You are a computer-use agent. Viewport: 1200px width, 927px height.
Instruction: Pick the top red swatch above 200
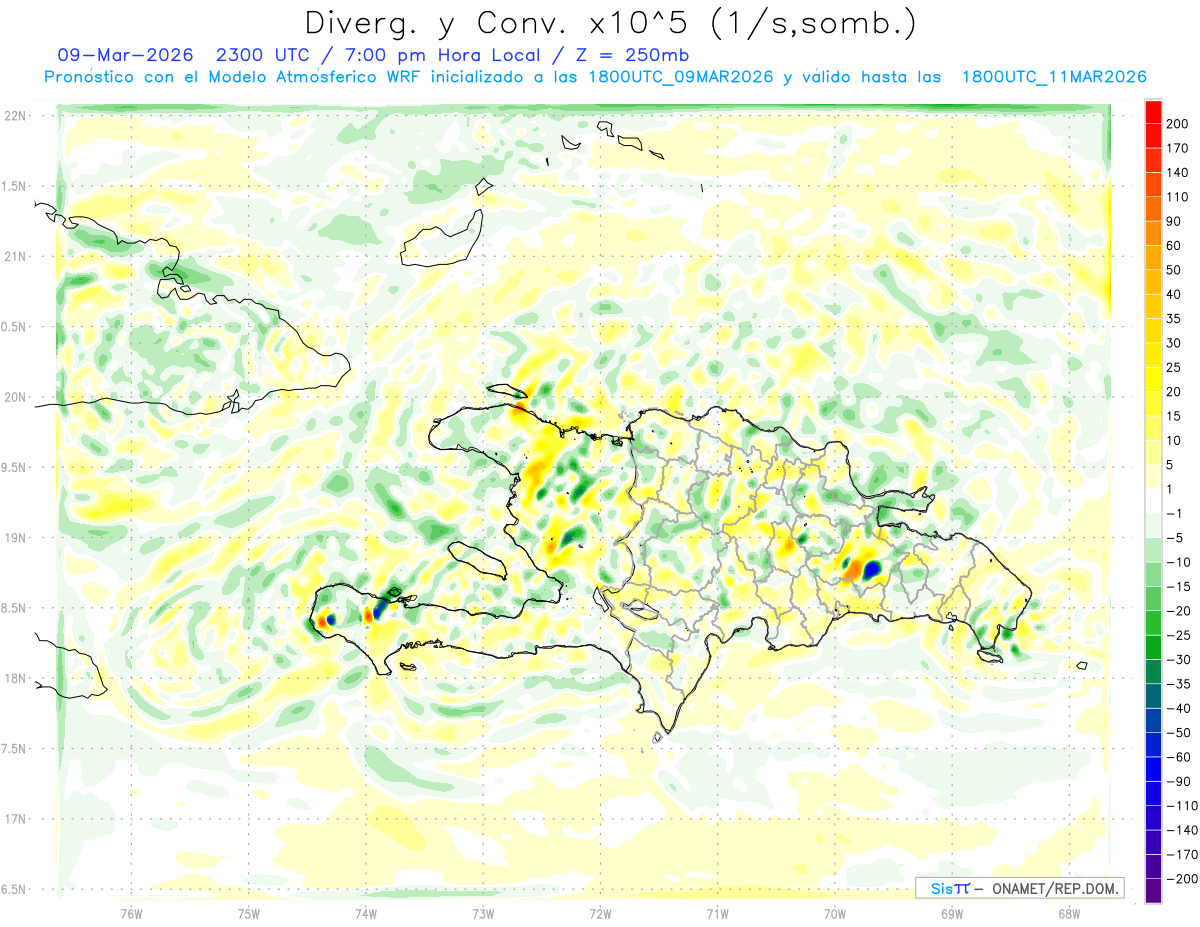(x=1153, y=112)
